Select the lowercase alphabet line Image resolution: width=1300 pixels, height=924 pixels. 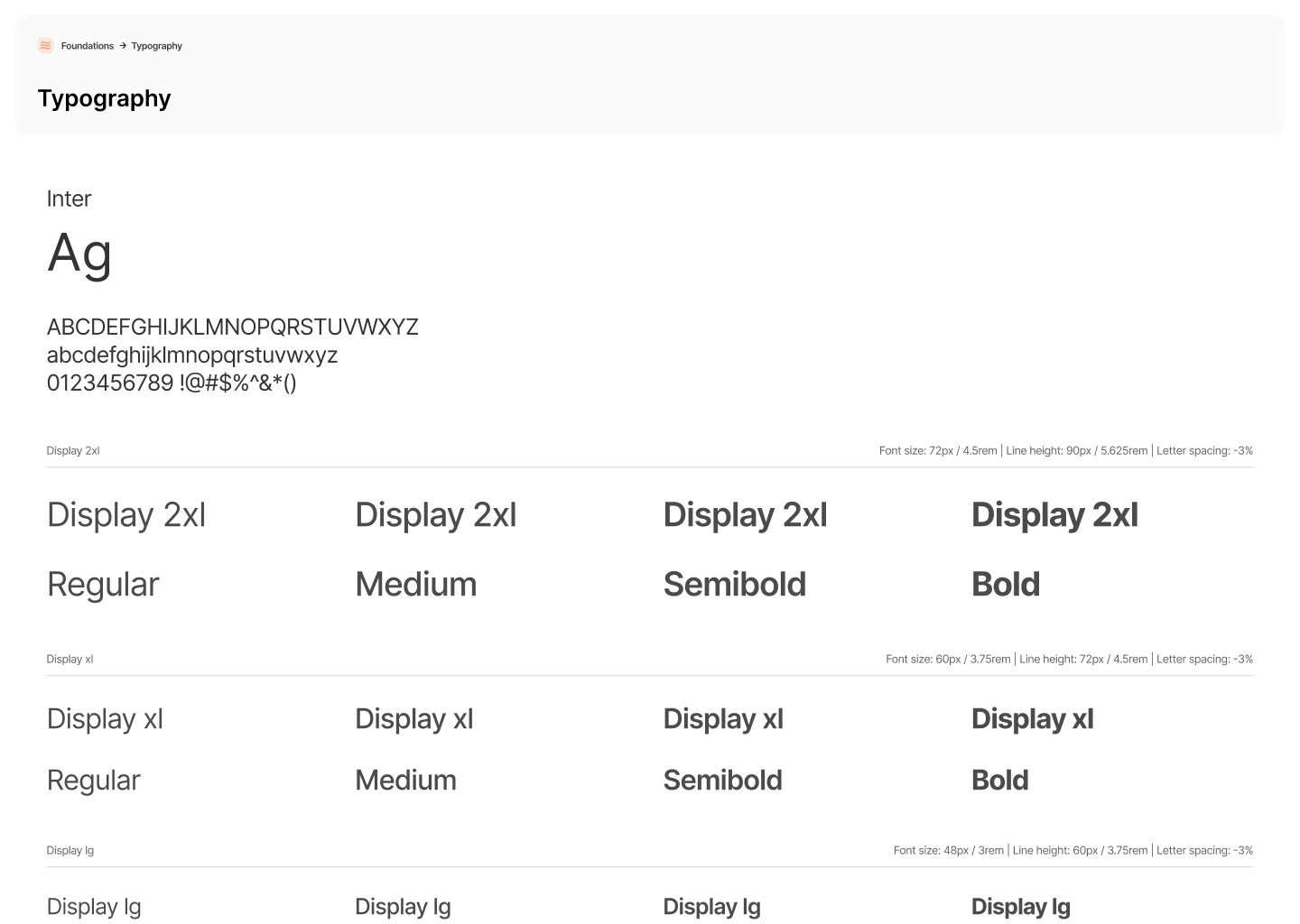tap(192, 355)
